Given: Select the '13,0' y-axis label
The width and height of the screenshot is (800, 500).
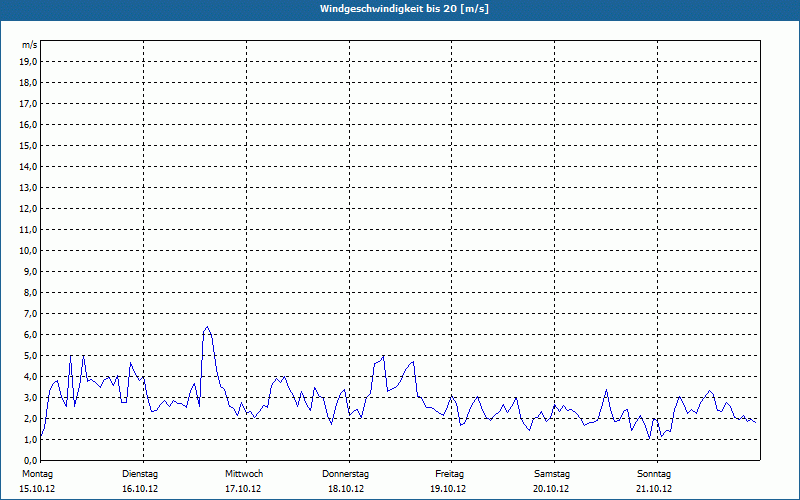Looking at the screenshot, I should (x=28, y=187).
